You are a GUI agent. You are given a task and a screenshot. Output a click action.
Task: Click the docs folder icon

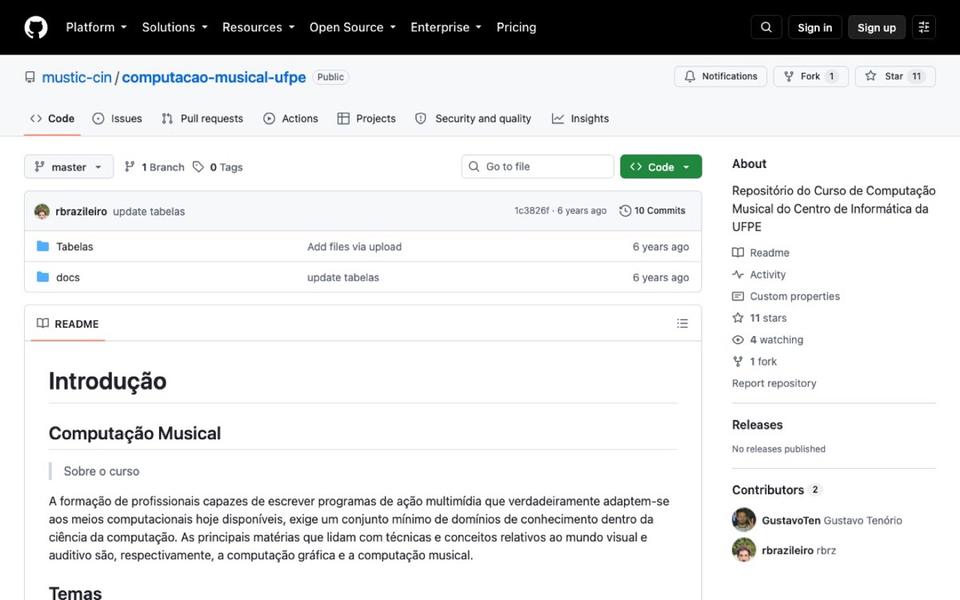click(43, 277)
